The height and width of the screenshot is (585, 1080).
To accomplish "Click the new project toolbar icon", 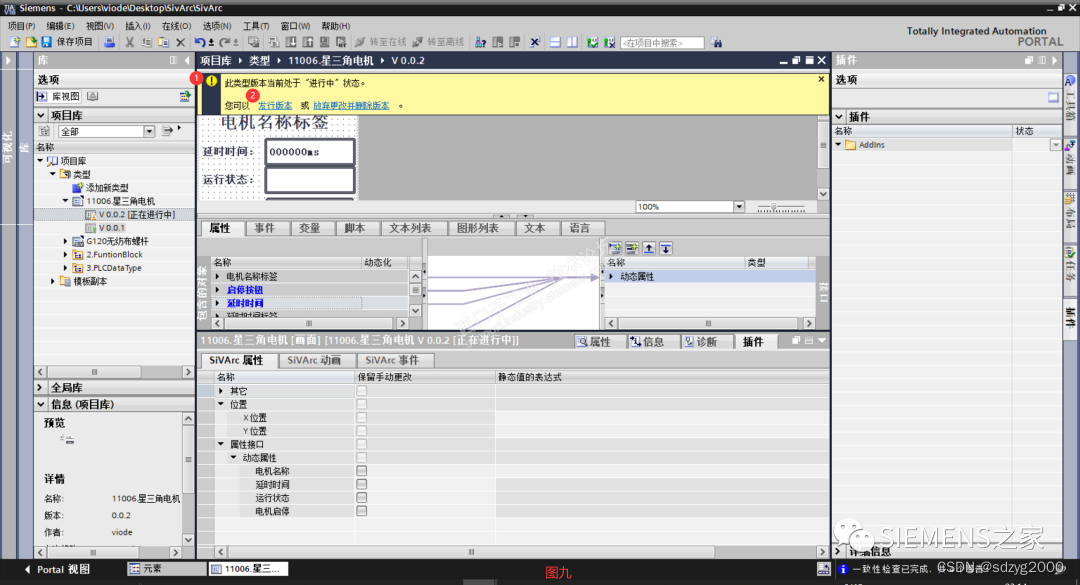I will (15, 42).
